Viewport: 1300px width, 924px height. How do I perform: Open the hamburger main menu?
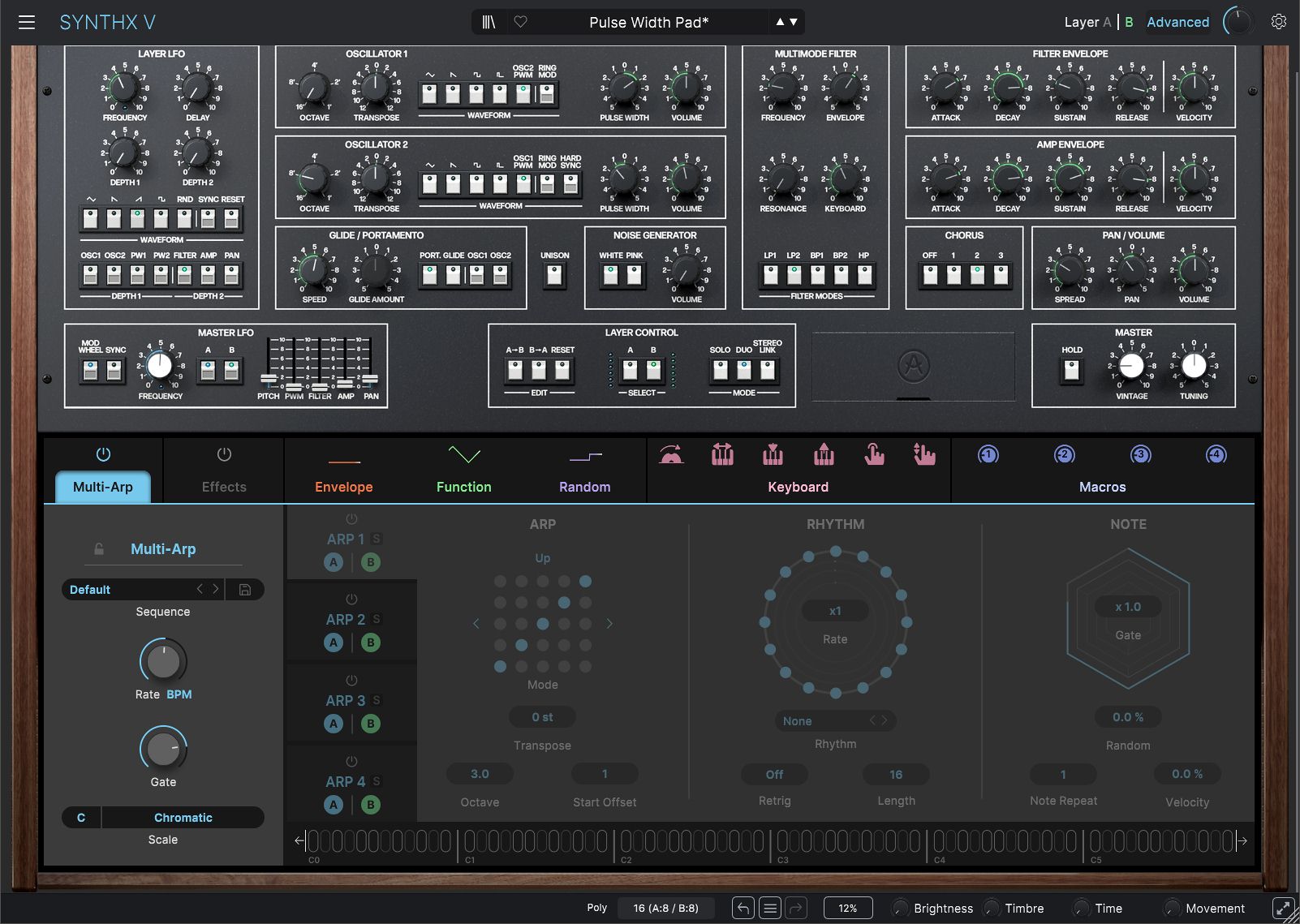point(27,22)
